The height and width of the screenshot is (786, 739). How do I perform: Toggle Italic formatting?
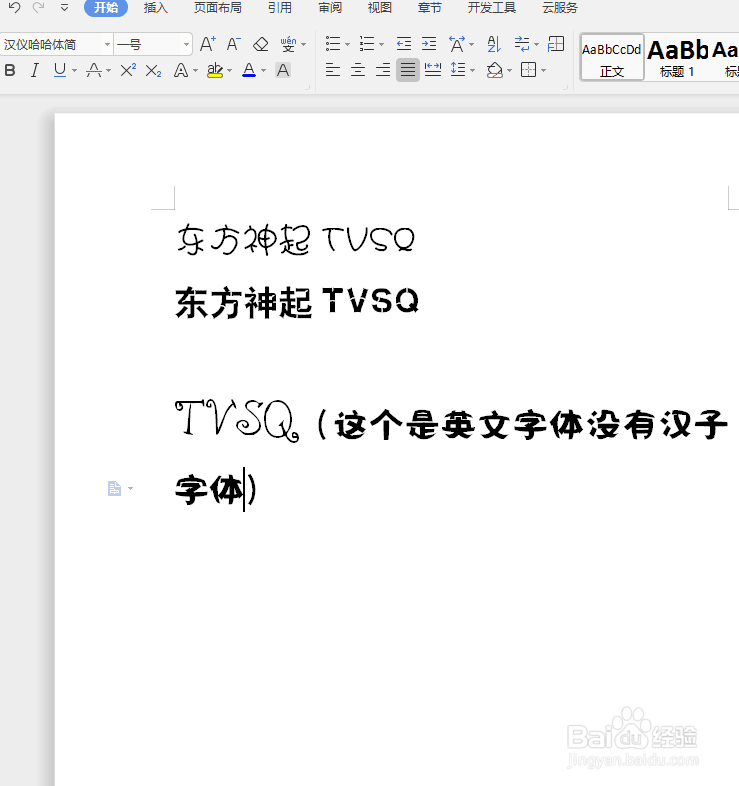tap(35, 70)
